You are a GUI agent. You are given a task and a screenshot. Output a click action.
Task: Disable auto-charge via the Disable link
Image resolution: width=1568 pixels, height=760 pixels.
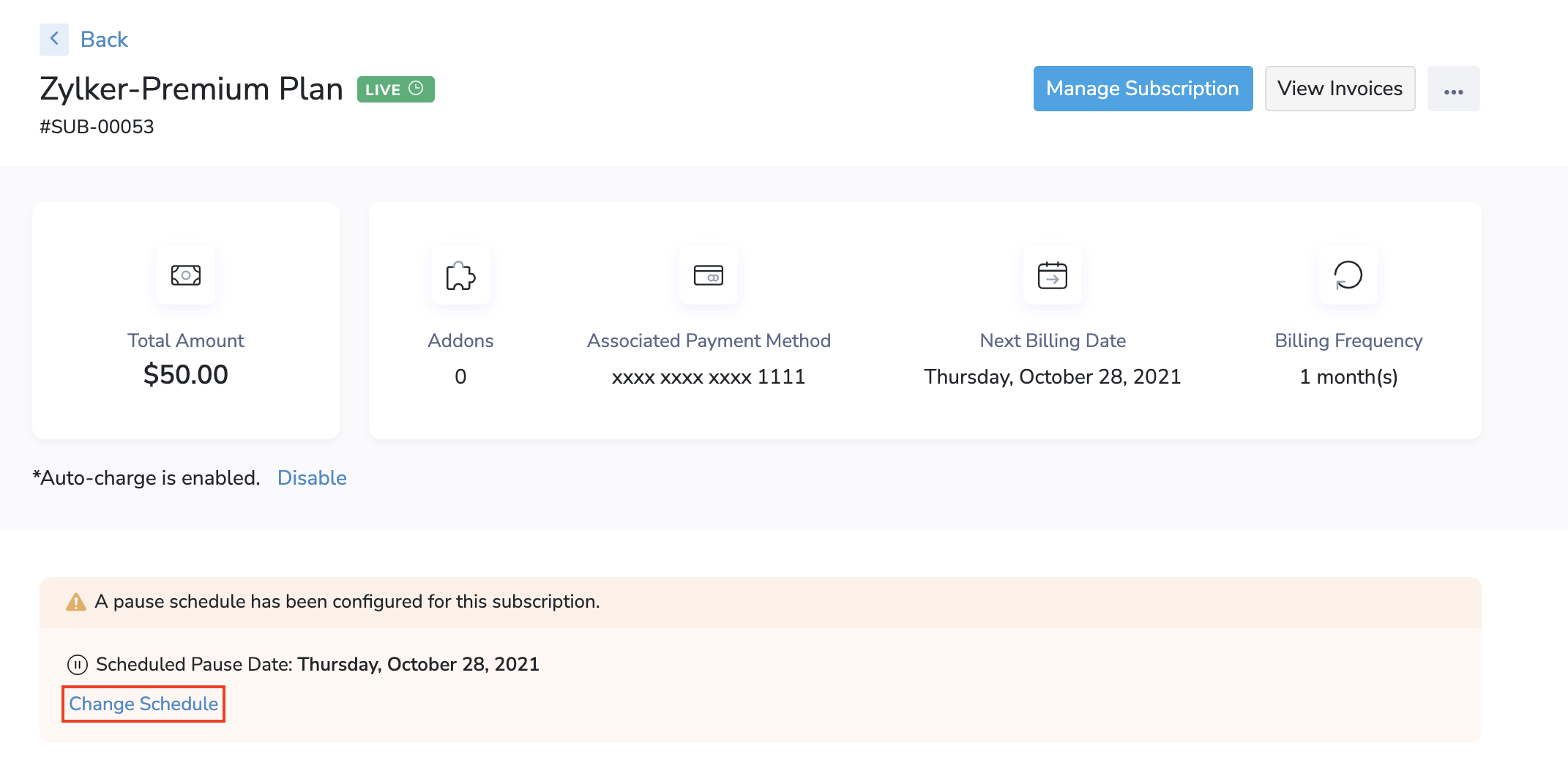pos(312,478)
